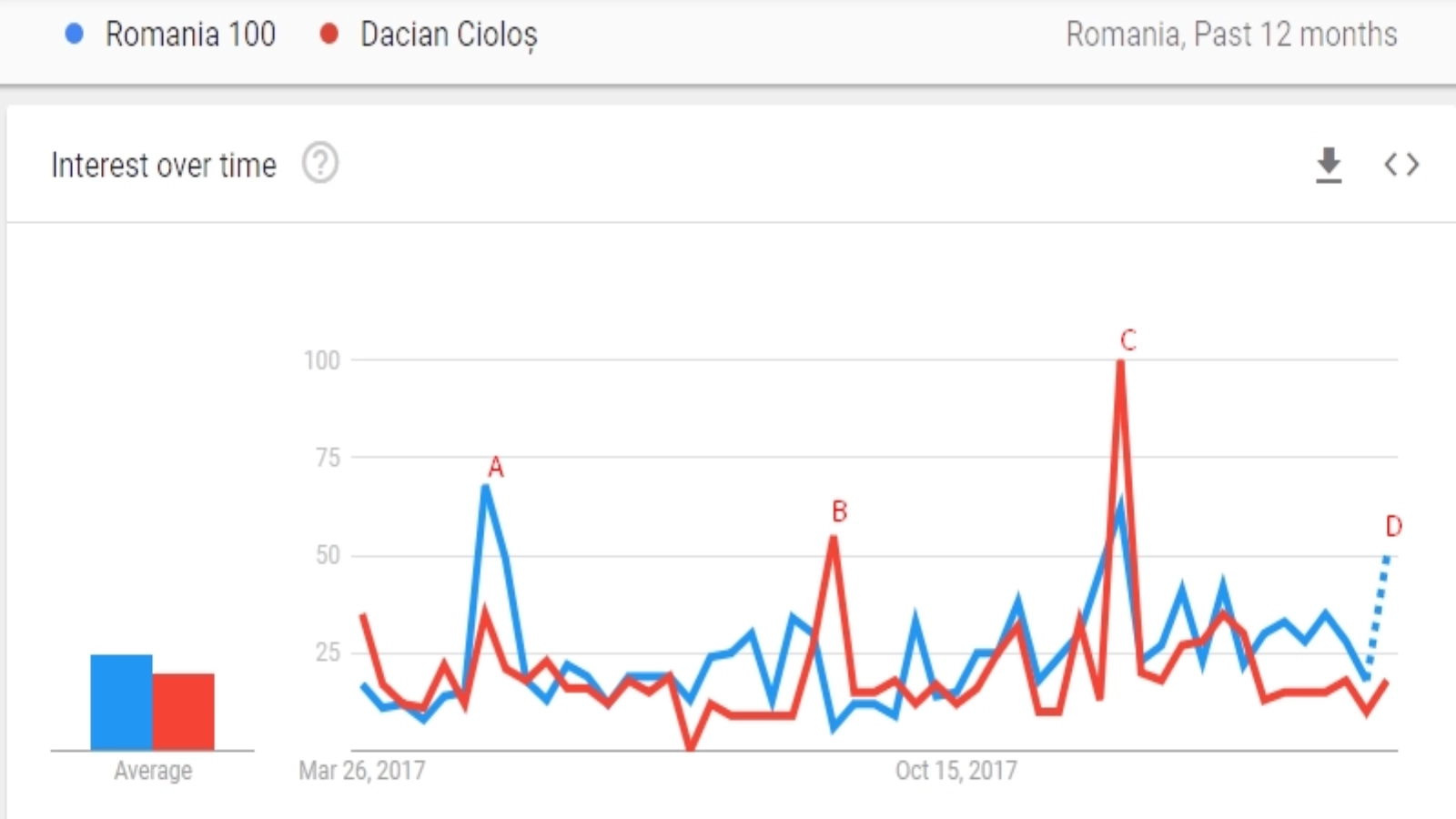This screenshot has width=1456, height=819.
Task: Click the Oct 15, 2017 axis label
Action: [x=956, y=771]
